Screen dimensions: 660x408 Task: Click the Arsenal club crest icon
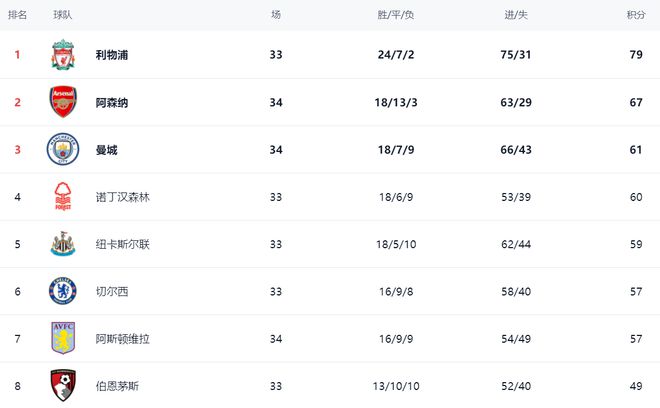tap(63, 102)
